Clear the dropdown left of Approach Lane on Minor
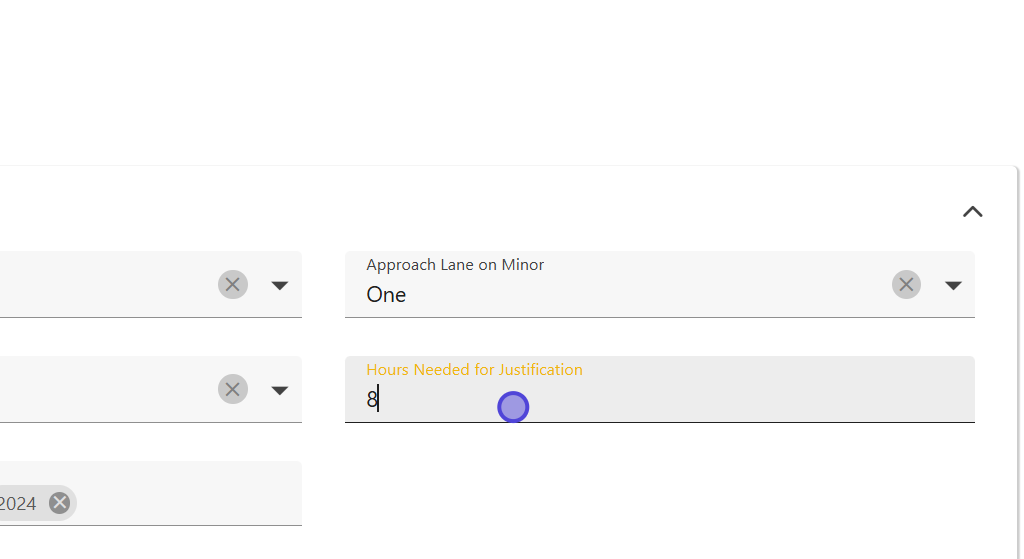This screenshot has height=559, width=1024. click(x=233, y=285)
